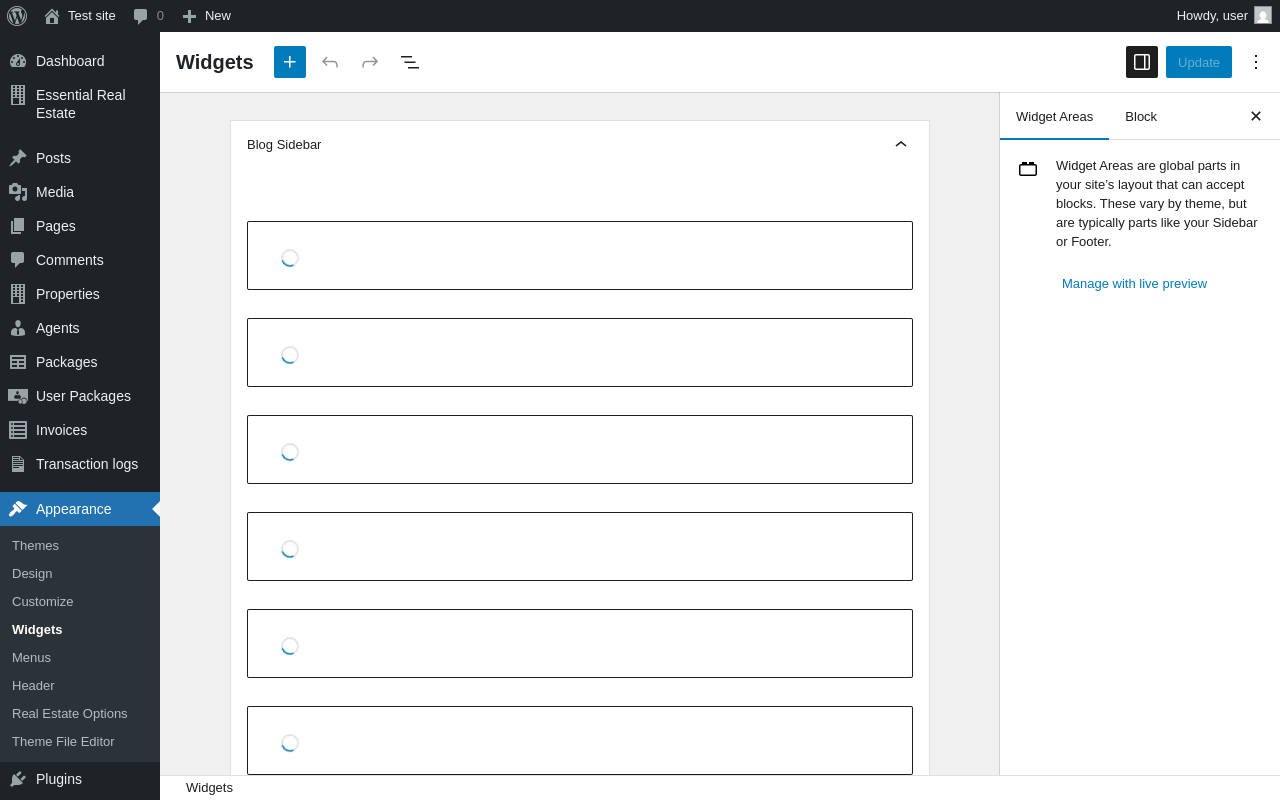This screenshot has height=800, width=1280.
Task: Select the Widget Areas tab
Action: click(1054, 116)
